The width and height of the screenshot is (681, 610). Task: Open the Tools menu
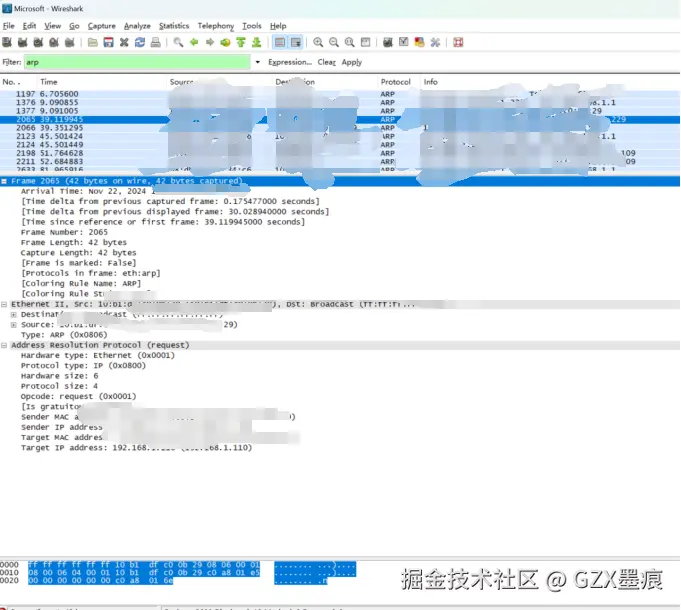[x=252, y=26]
